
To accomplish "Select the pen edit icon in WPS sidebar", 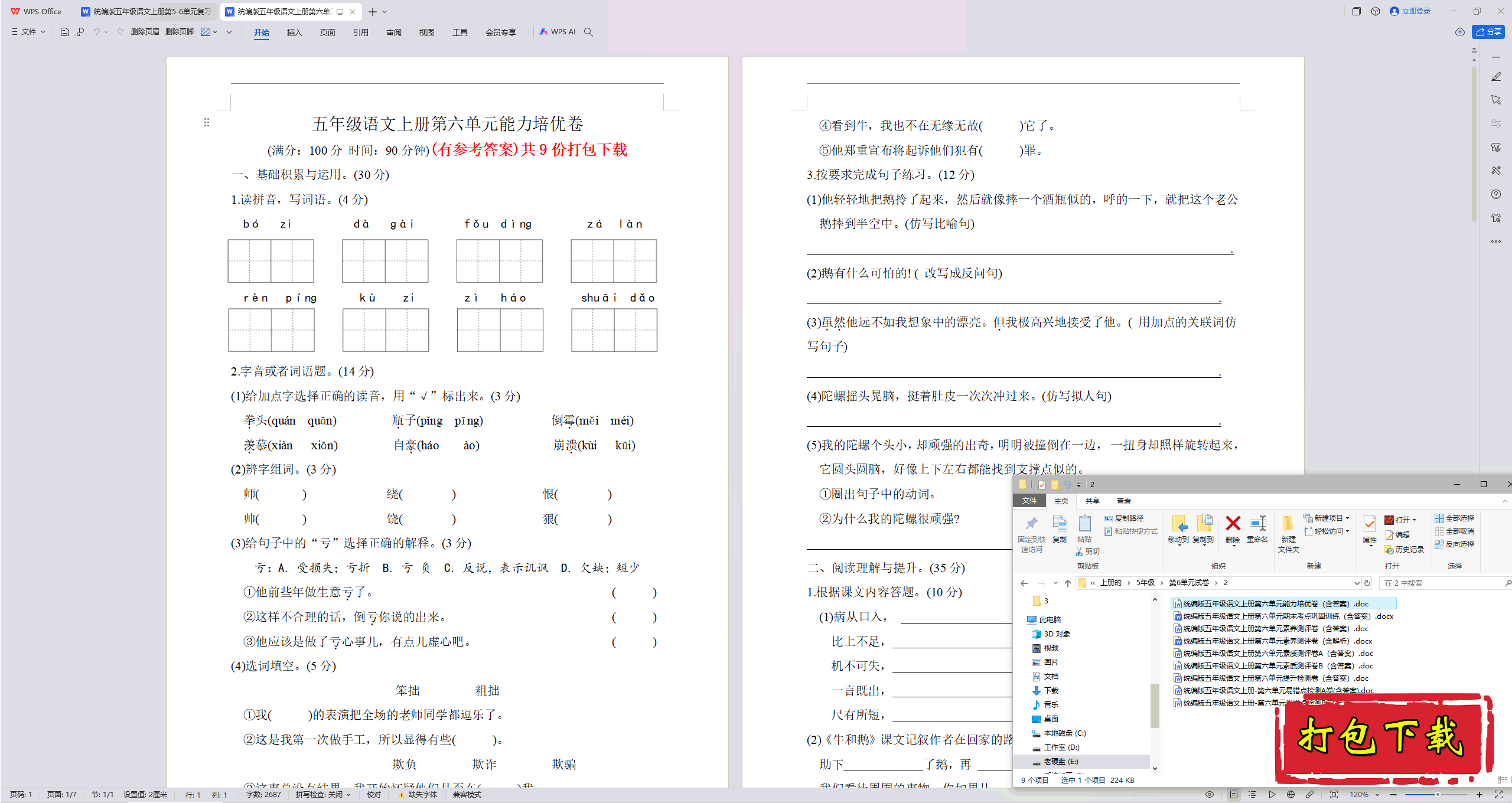I will (1496, 77).
